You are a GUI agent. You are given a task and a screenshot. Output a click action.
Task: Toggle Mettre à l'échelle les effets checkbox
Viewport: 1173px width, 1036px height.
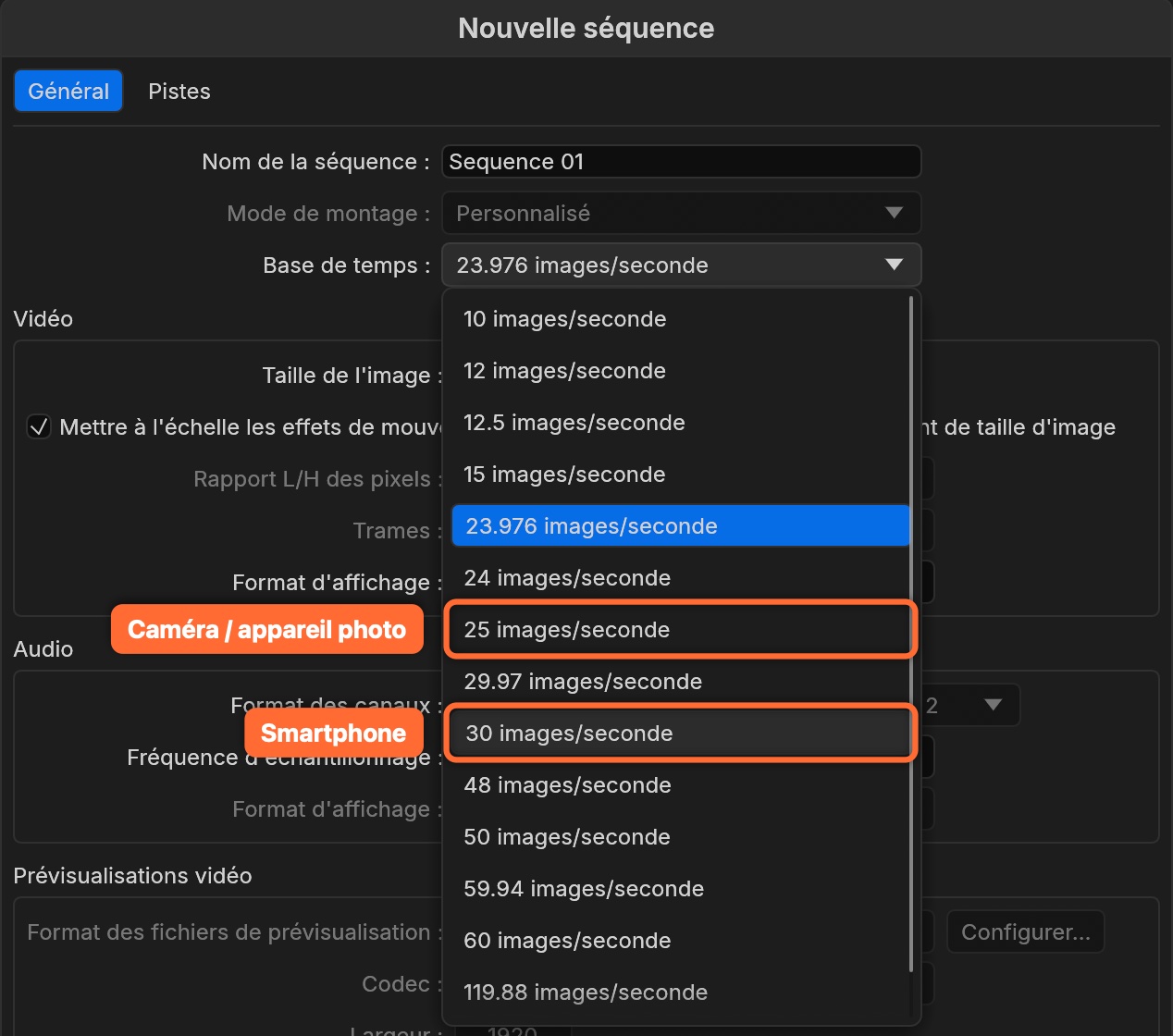click(x=39, y=427)
